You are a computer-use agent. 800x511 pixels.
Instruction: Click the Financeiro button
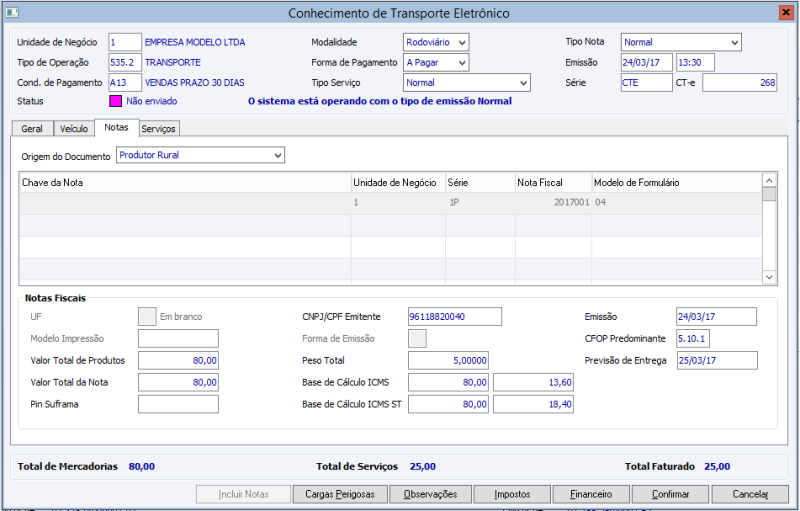594,494
